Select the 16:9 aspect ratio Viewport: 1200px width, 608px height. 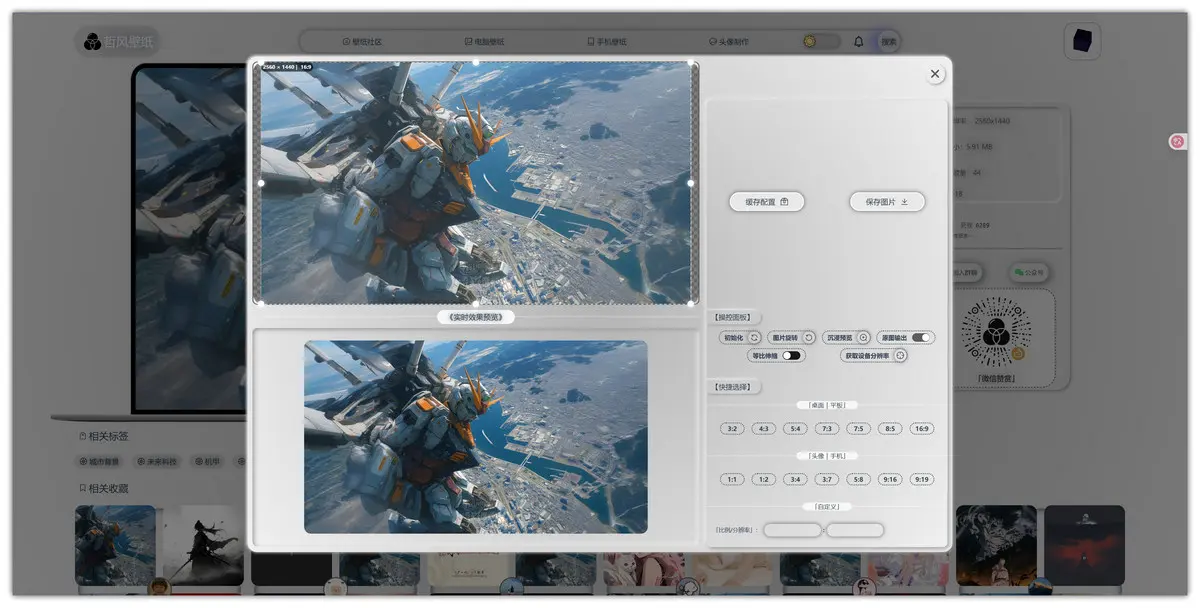click(x=921, y=429)
